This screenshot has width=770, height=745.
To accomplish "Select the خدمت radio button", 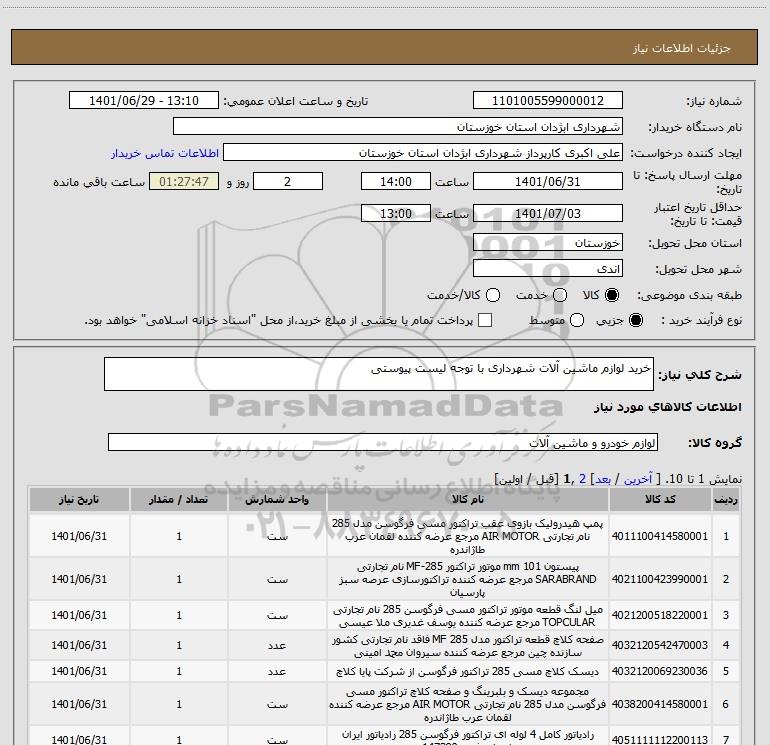I will (560, 295).
